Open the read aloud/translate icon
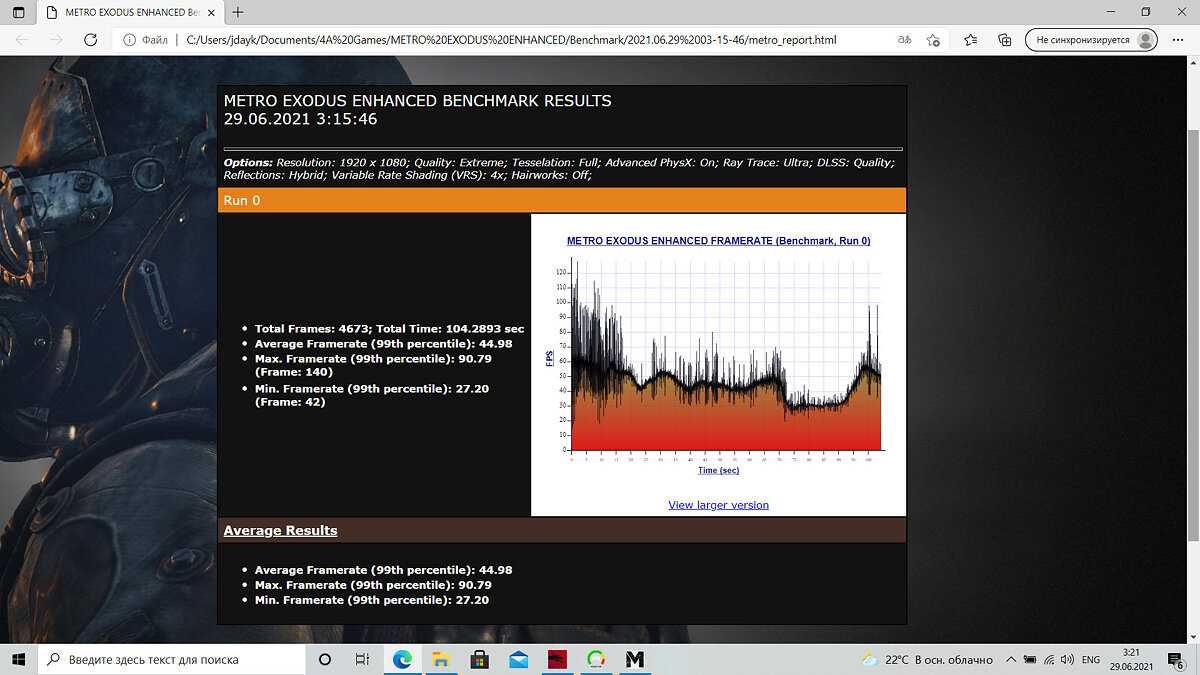Screen dimensions: 1200x675 (x=904, y=40)
